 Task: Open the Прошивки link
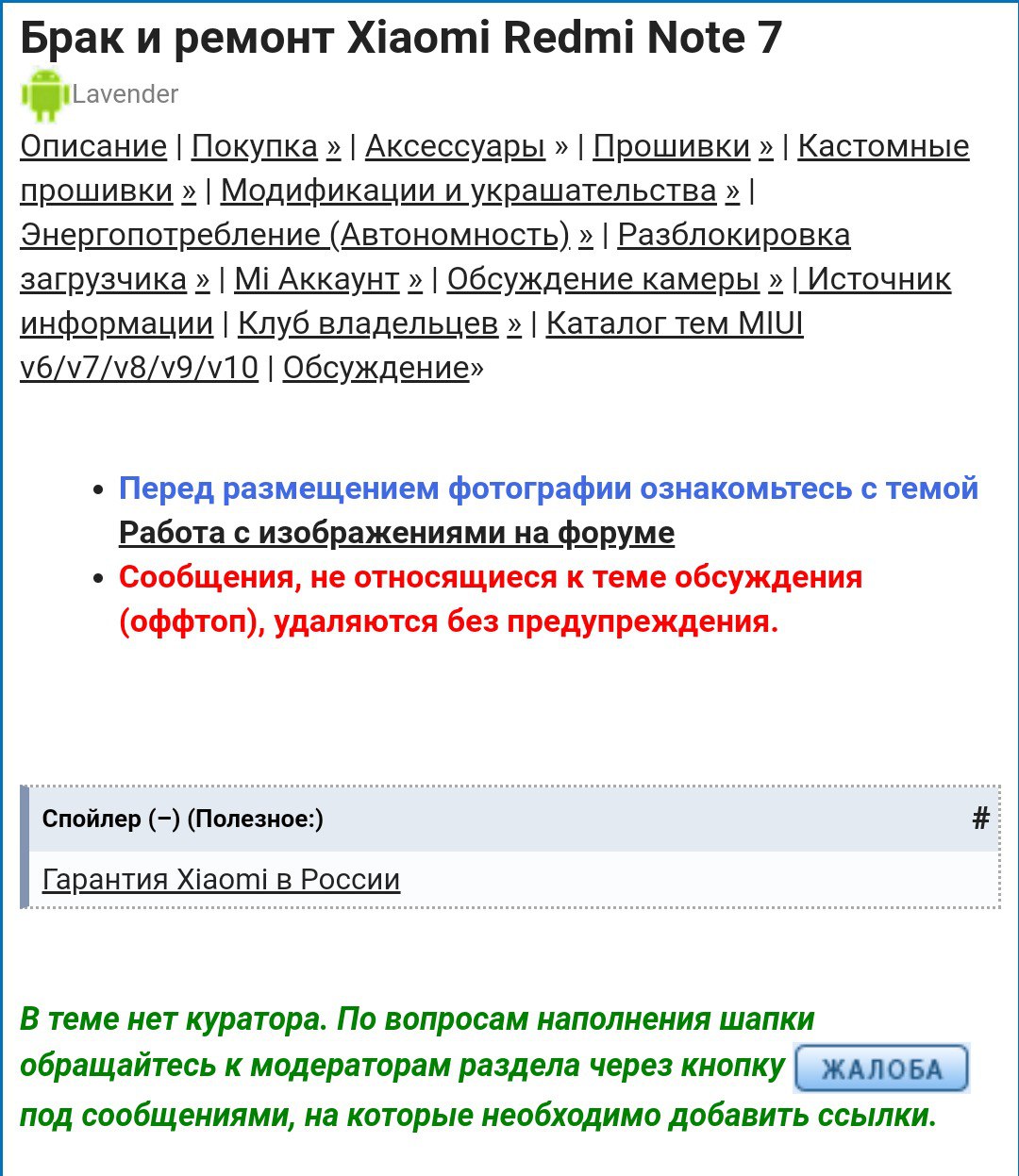(671, 147)
